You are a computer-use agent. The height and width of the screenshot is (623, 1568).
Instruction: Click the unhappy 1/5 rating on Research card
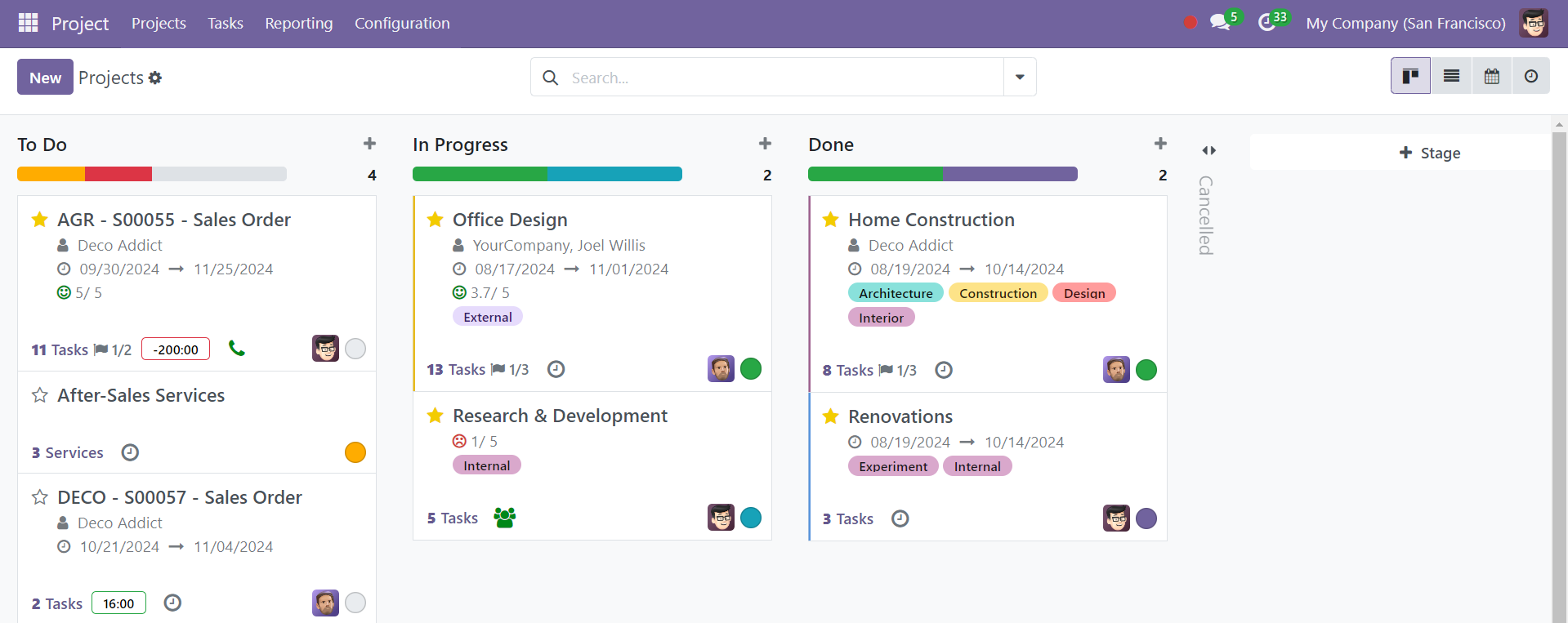click(x=475, y=441)
